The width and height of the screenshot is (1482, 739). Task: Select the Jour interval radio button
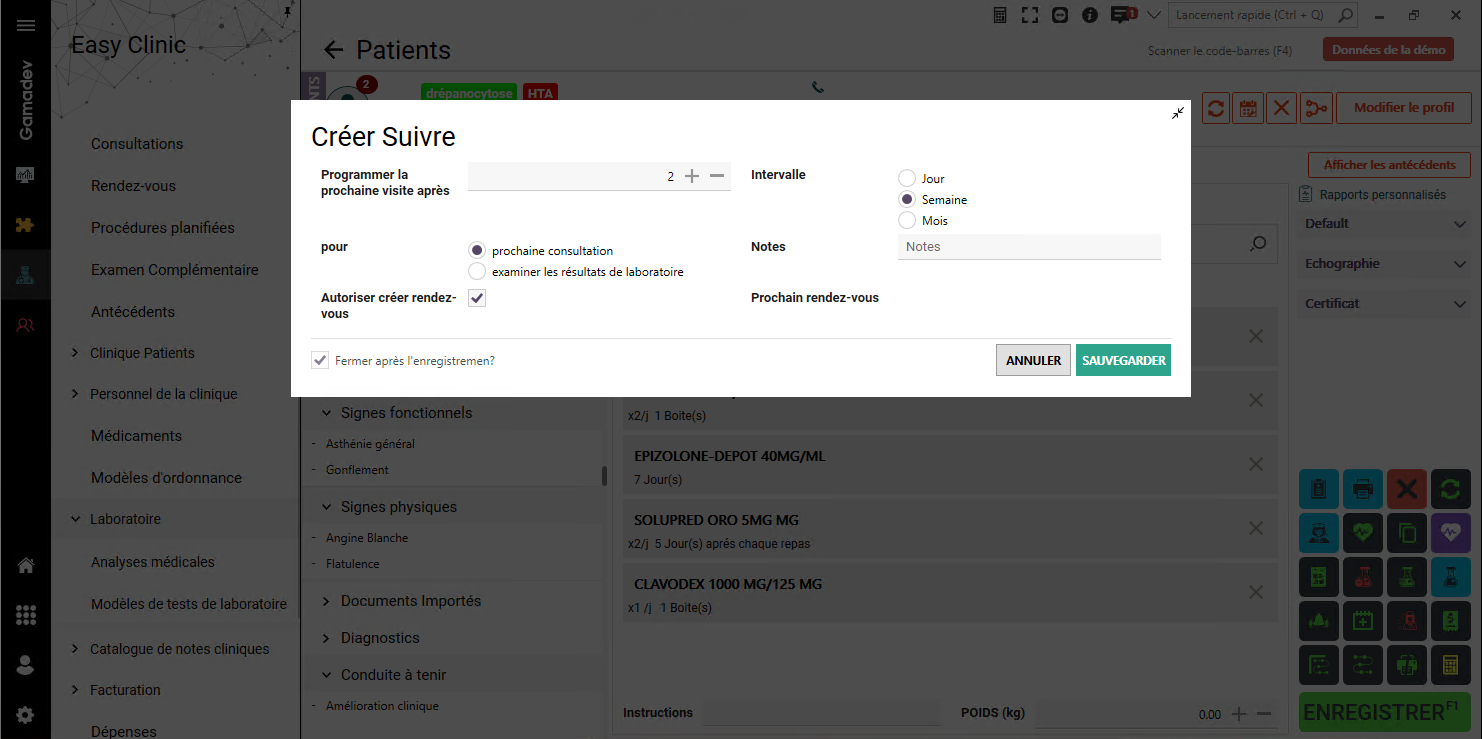(x=907, y=178)
